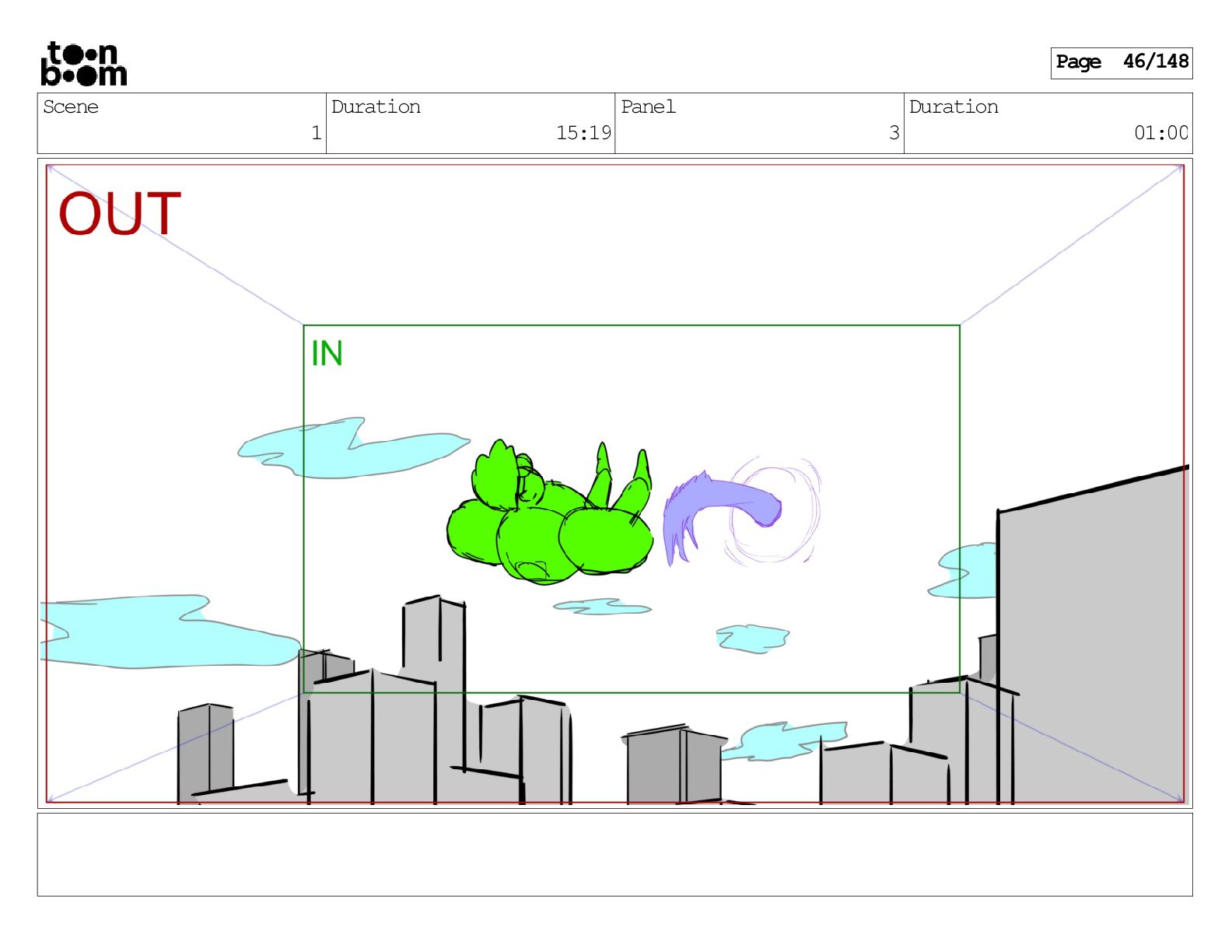Click the Scene label
Viewport: 1232px width, 952px height.
(71, 107)
